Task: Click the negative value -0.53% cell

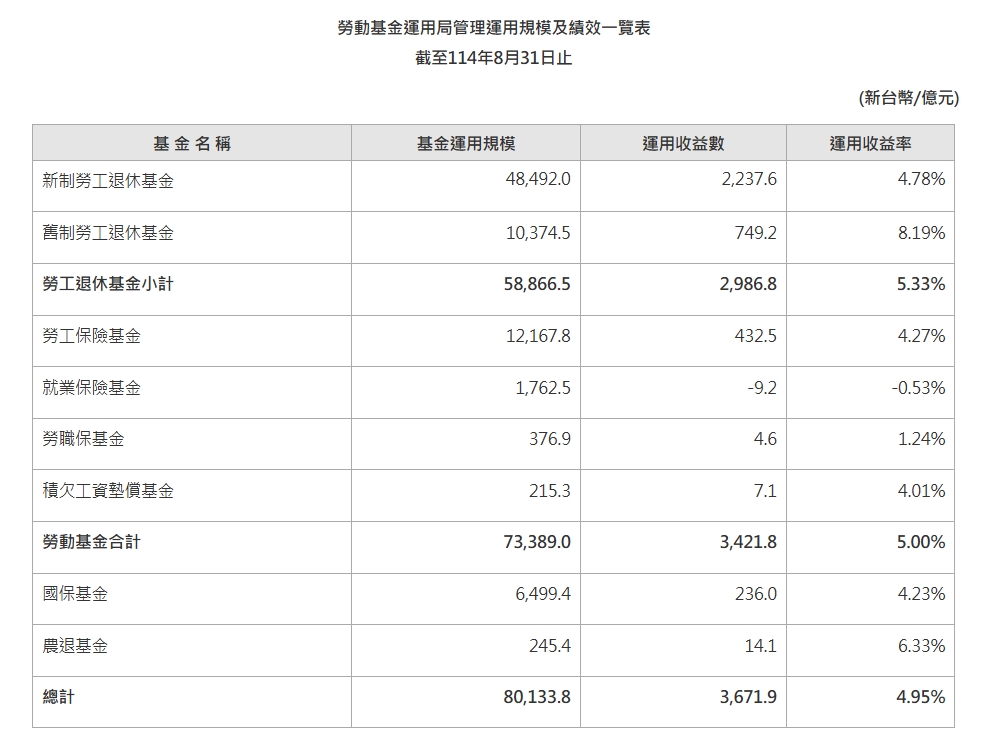Action: [x=921, y=390]
